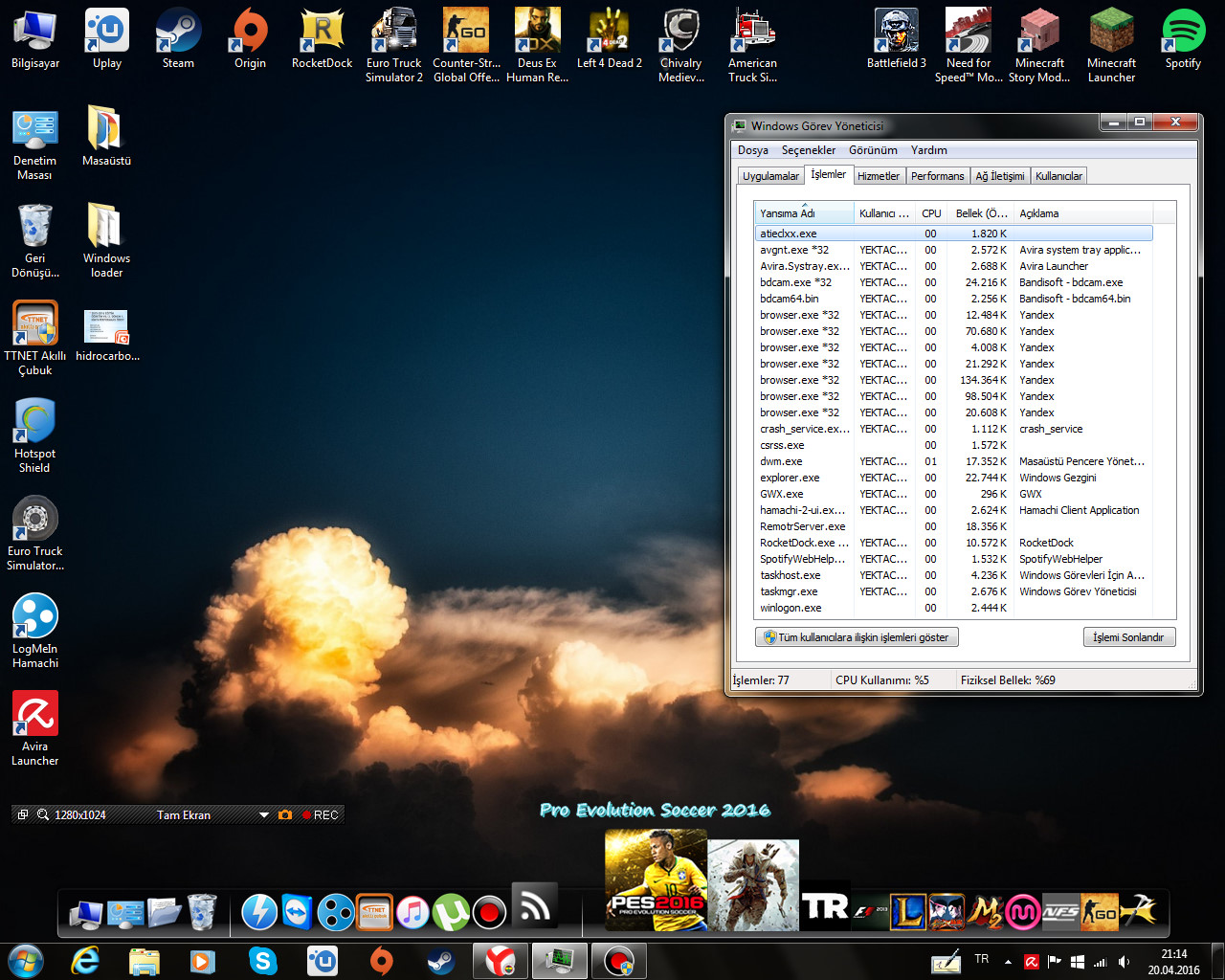Open uTorrent icon in the dock
Viewport: 1225px width, 980px height.
pyautogui.click(x=451, y=912)
